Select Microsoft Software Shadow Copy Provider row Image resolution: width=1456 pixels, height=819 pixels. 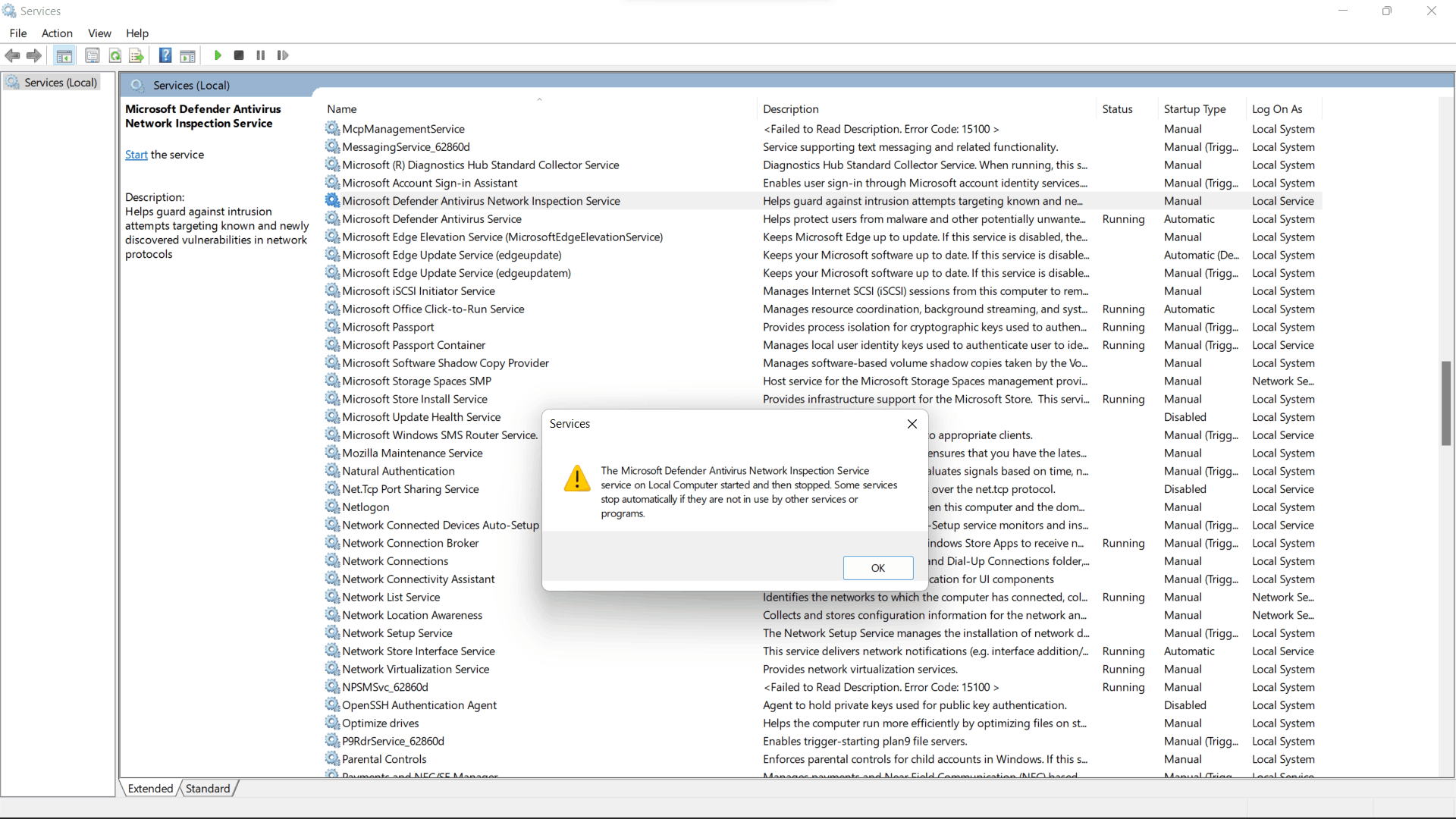click(x=824, y=363)
